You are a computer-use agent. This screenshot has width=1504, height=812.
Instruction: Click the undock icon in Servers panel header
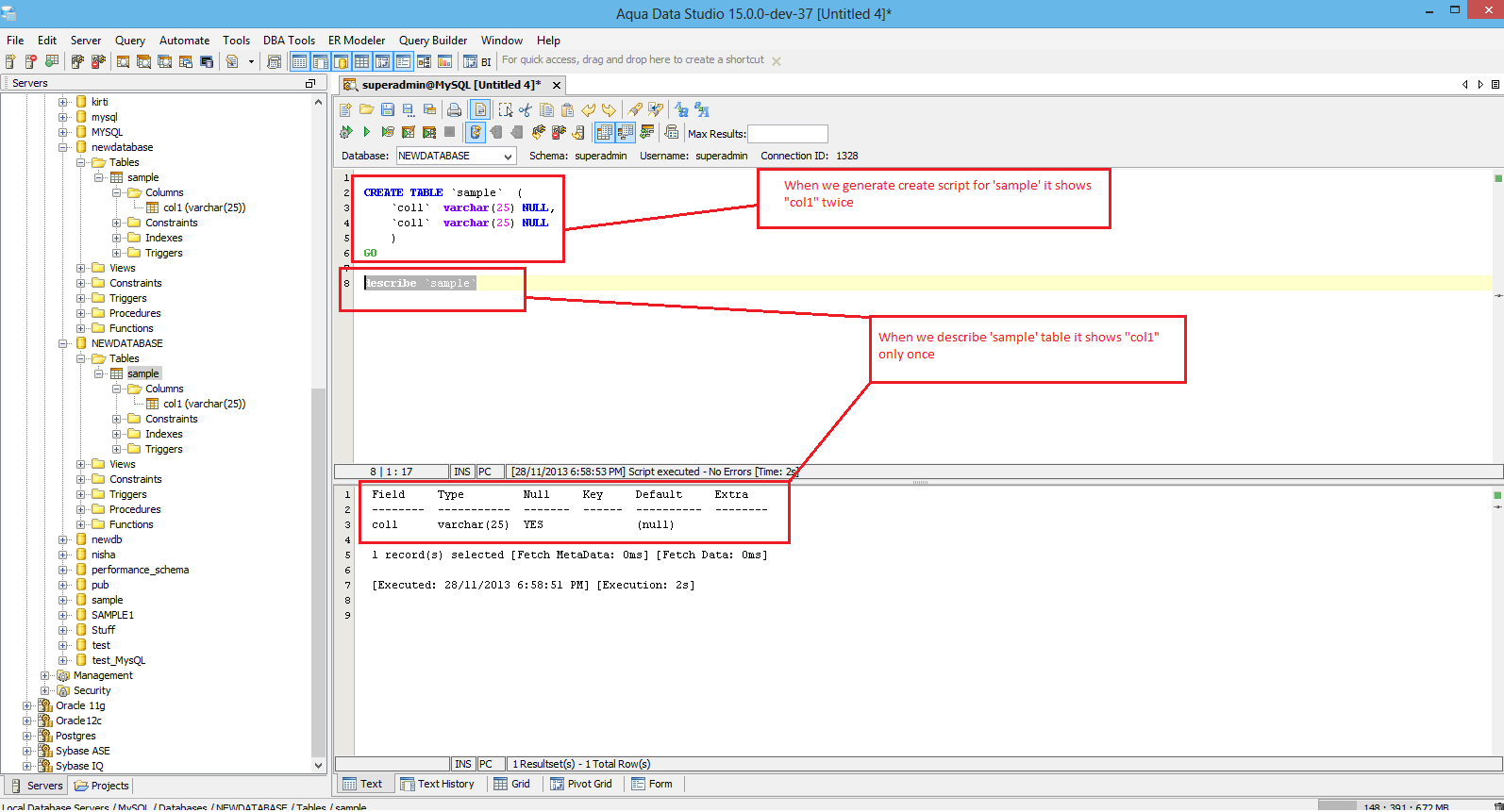(x=309, y=84)
